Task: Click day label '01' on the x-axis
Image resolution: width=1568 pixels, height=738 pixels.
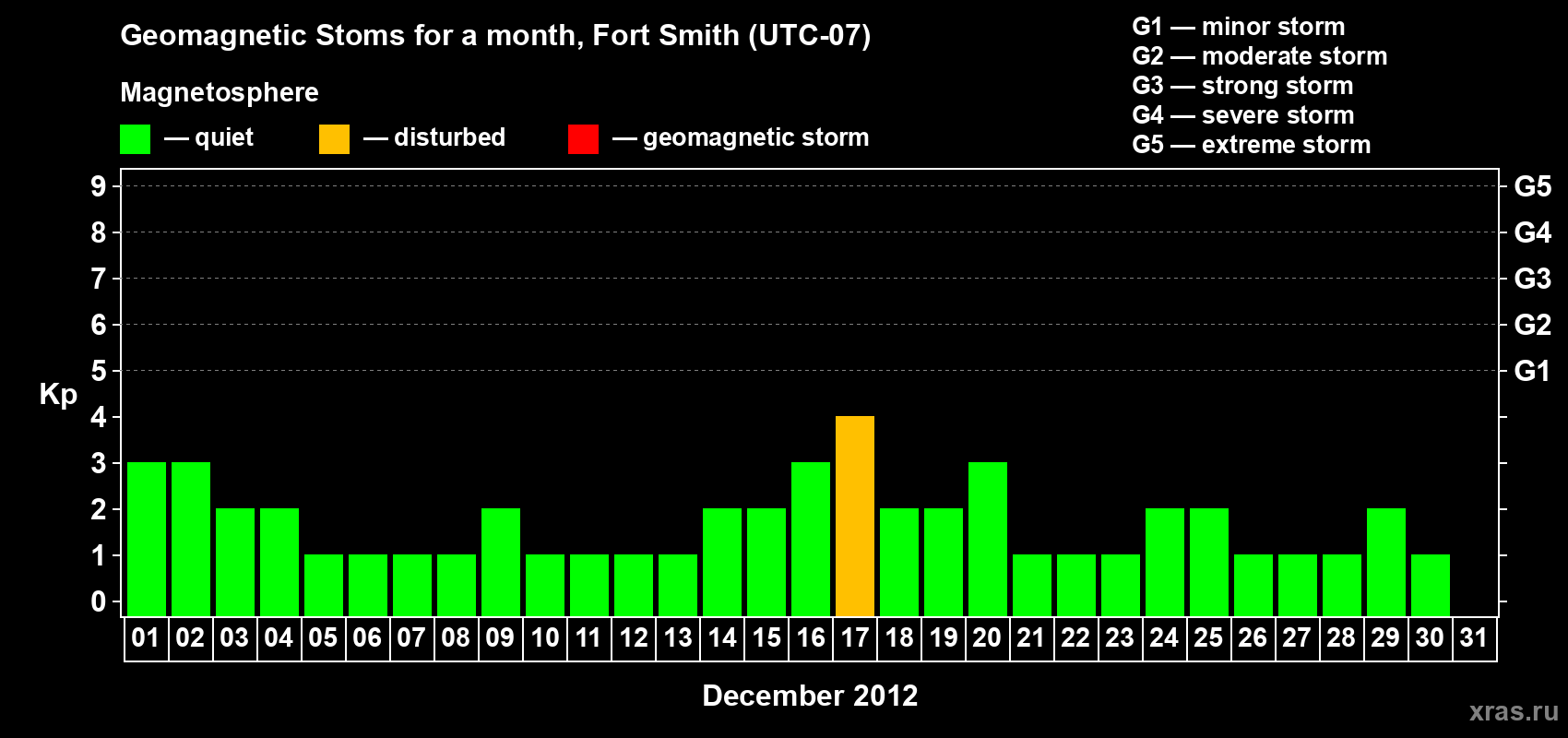Action: (146, 637)
